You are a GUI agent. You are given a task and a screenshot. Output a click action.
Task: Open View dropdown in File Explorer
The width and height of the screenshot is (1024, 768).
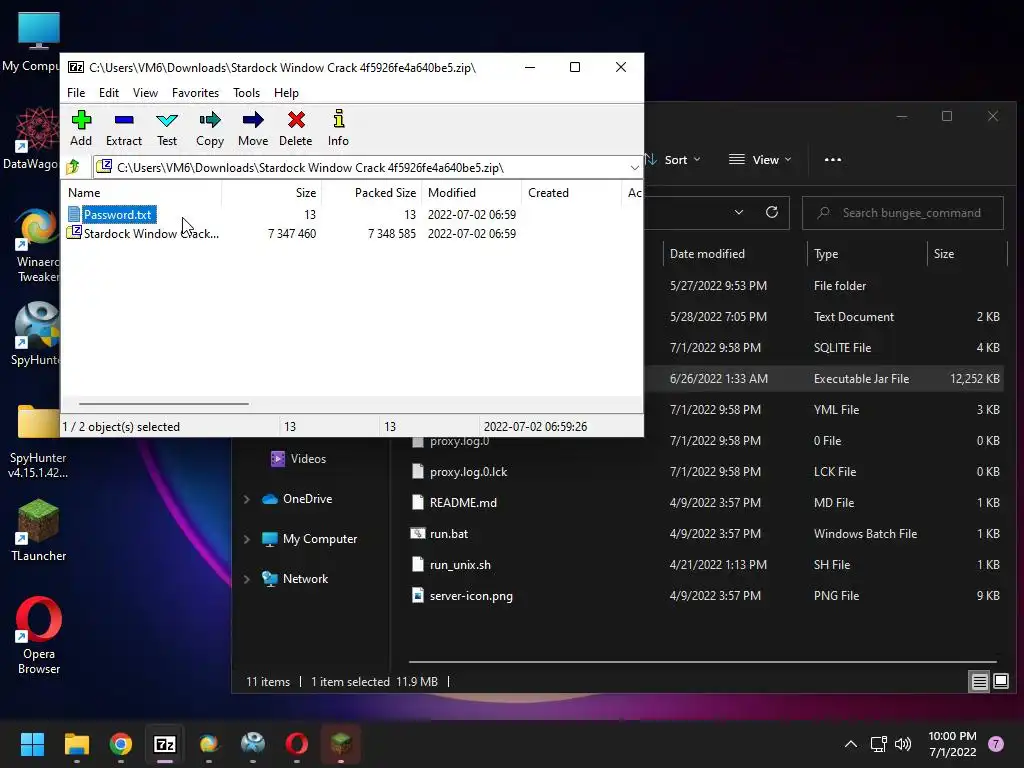tap(760, 159)
